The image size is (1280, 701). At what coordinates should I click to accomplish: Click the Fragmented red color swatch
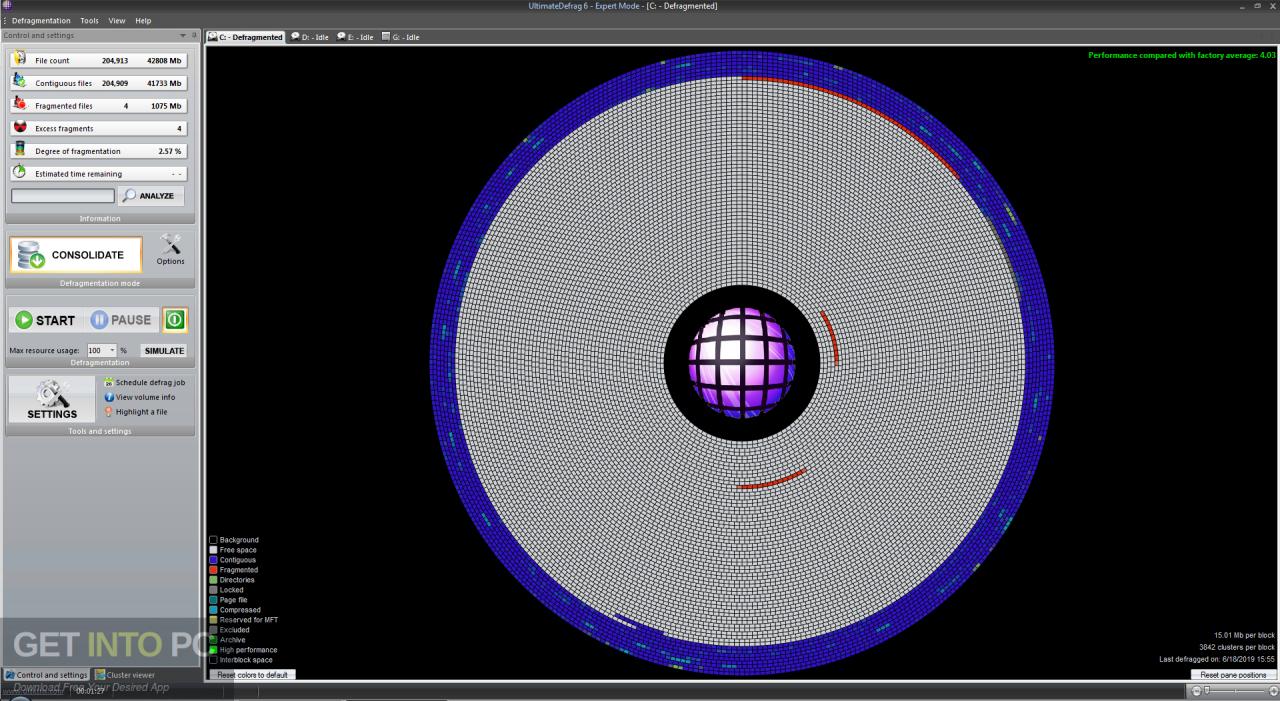point(213,570)
